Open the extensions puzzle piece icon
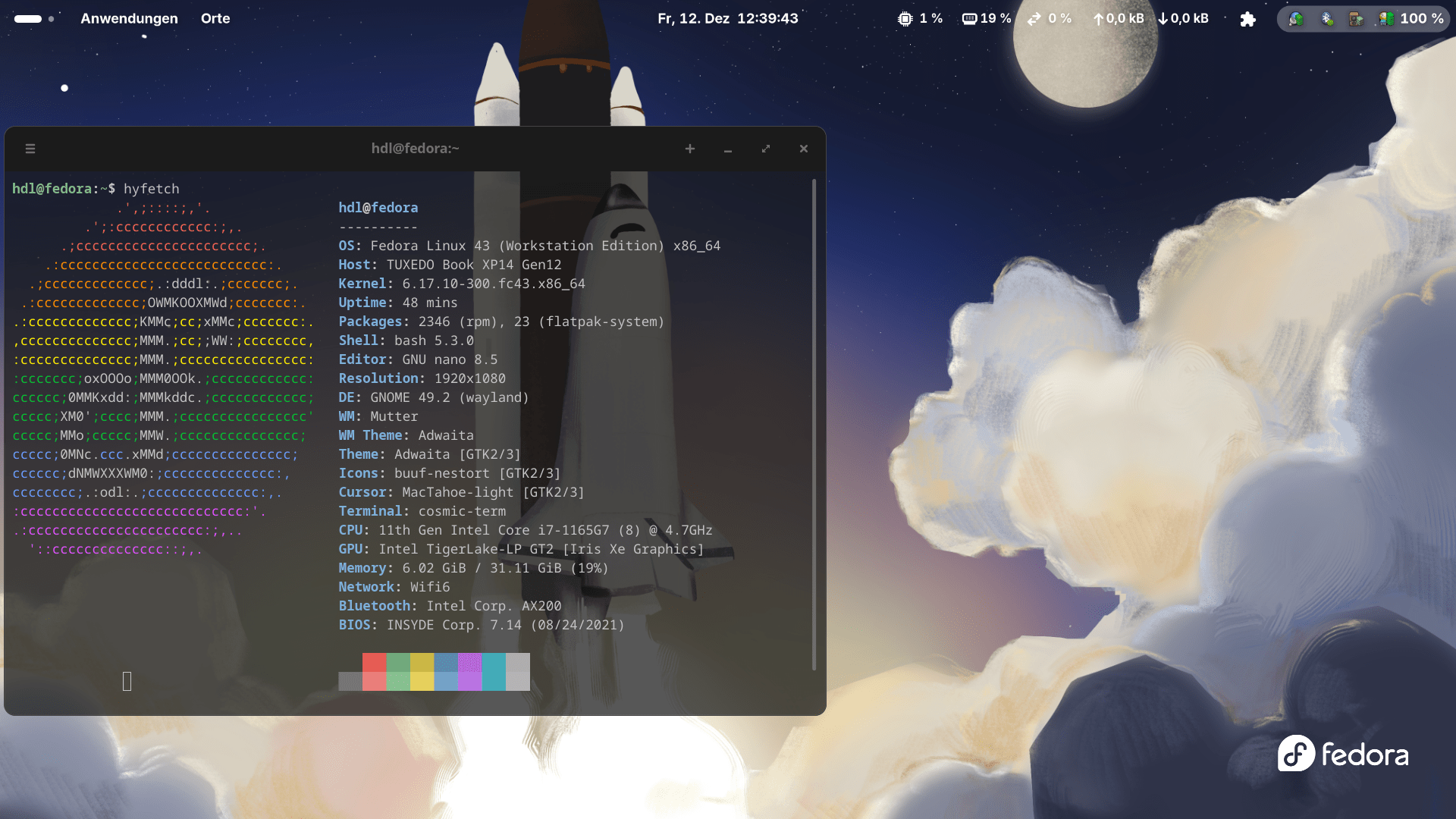This screenshot has height=819, width=1456. [1247, 19]
